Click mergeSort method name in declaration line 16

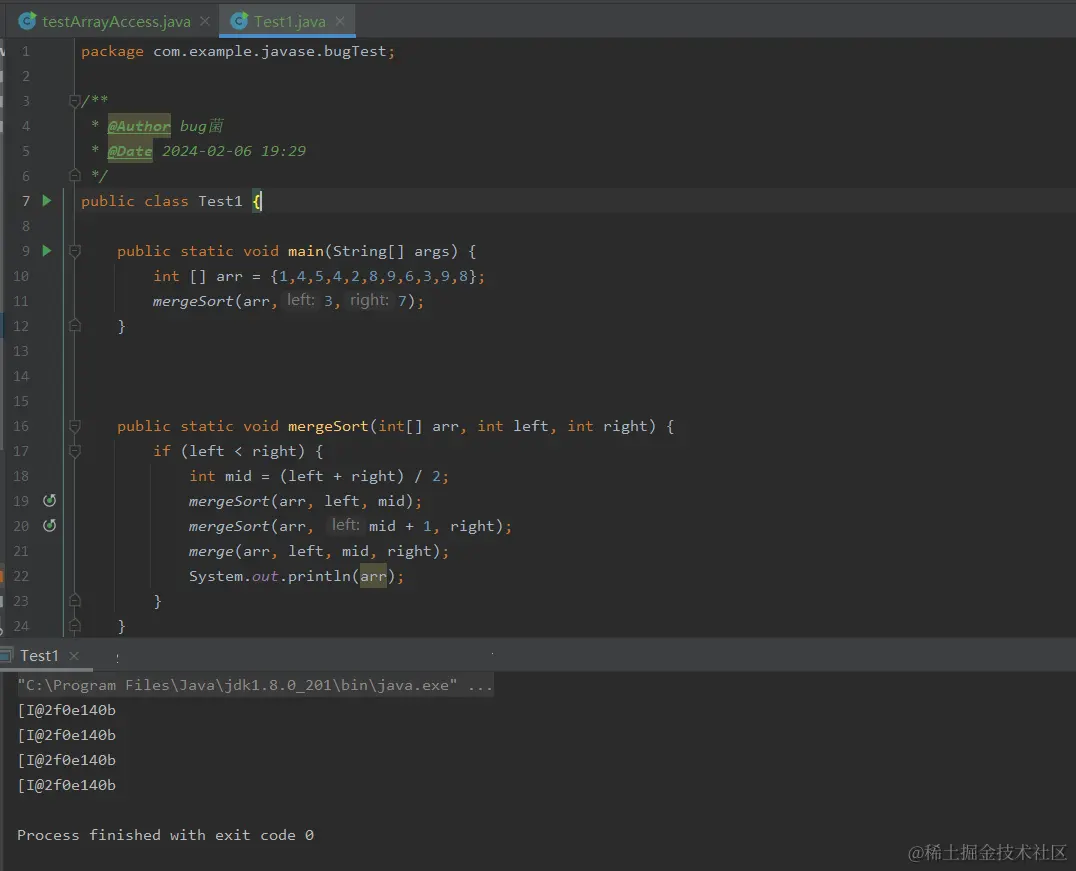328,426
